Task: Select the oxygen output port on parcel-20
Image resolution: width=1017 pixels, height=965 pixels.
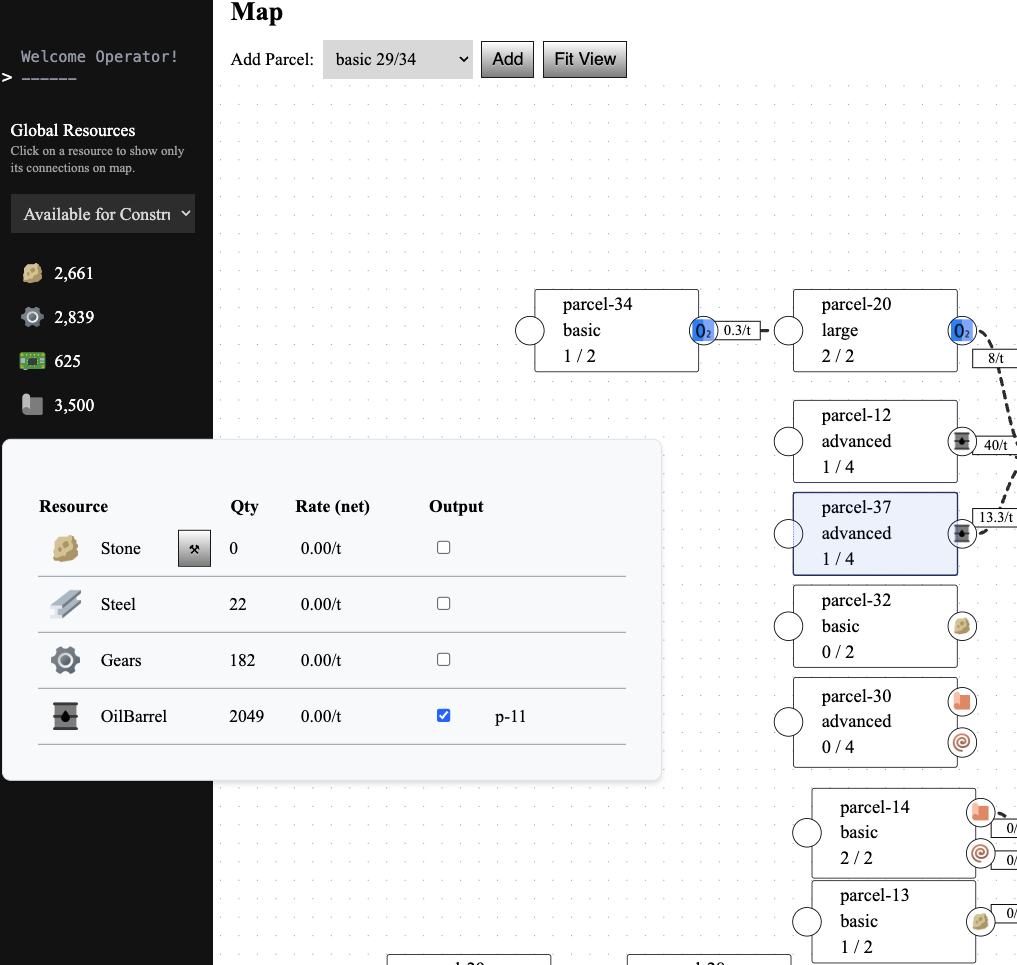Action: point(961,330)
